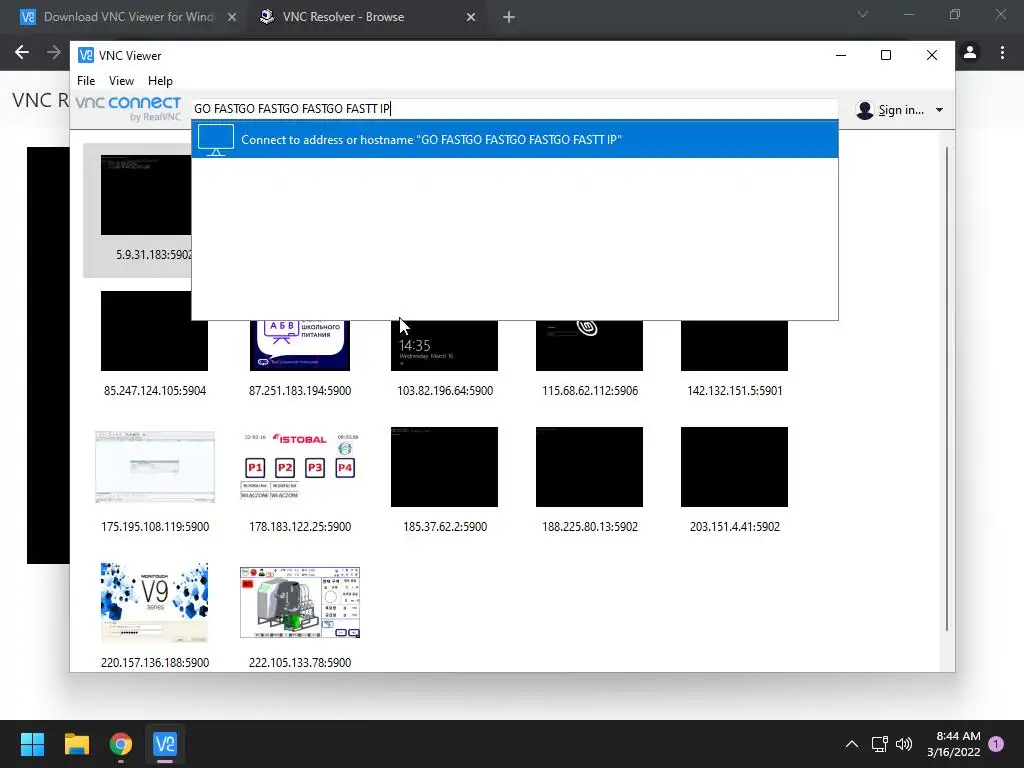Open File Explorer from the taskbar
This screenshot has width=1024, height=768.
(76, 744)
